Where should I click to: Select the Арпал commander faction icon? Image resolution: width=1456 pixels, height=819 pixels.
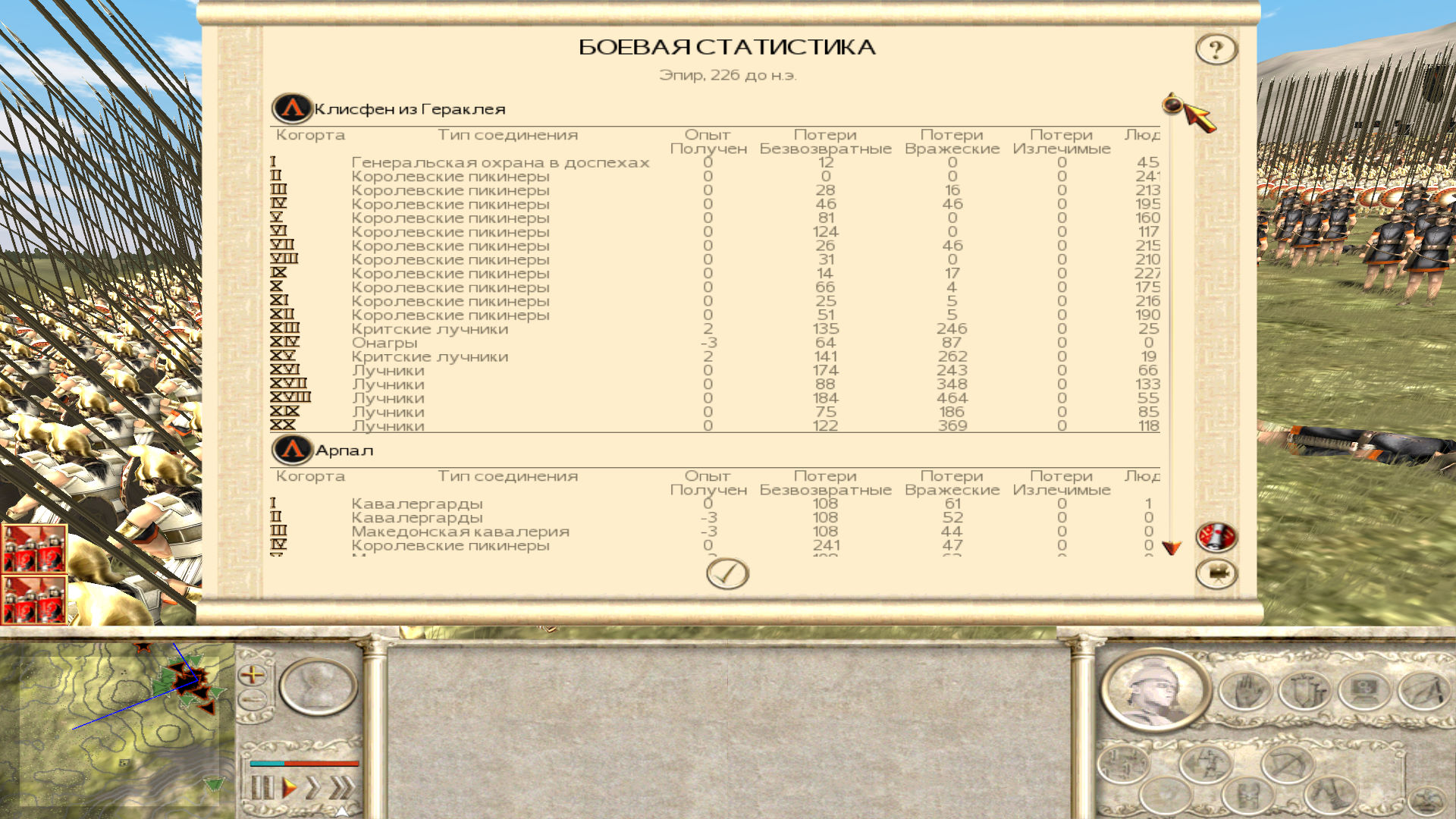pyautogui.click(x=292, y=450)
